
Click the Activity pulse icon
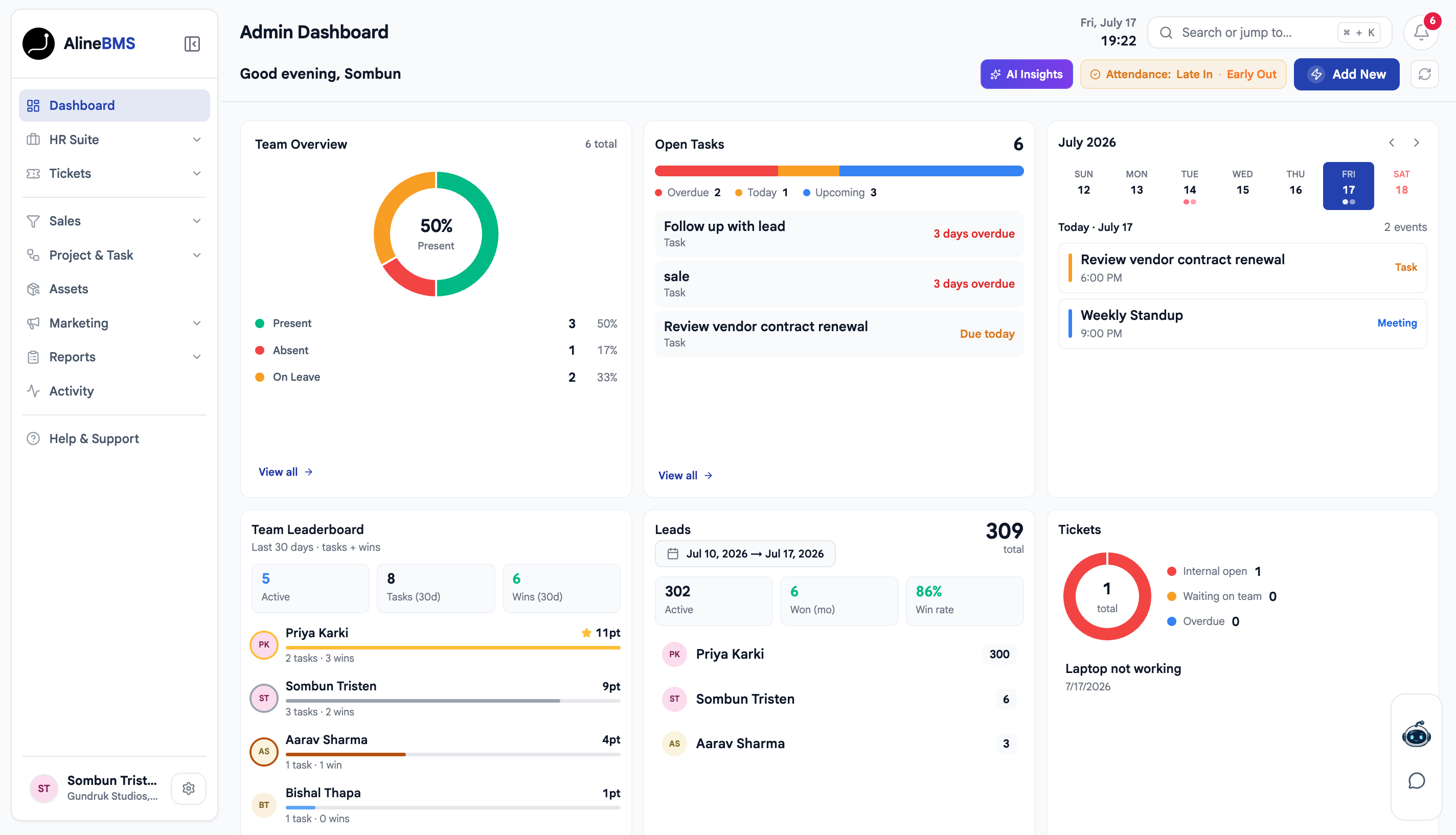[33, 391]
